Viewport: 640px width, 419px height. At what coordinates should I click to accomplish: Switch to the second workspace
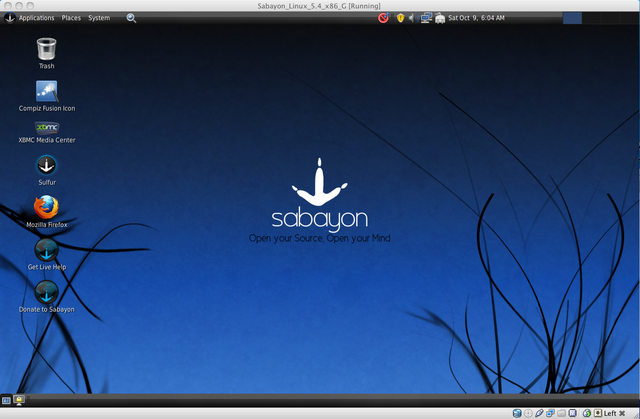click(x=591, y=18)
